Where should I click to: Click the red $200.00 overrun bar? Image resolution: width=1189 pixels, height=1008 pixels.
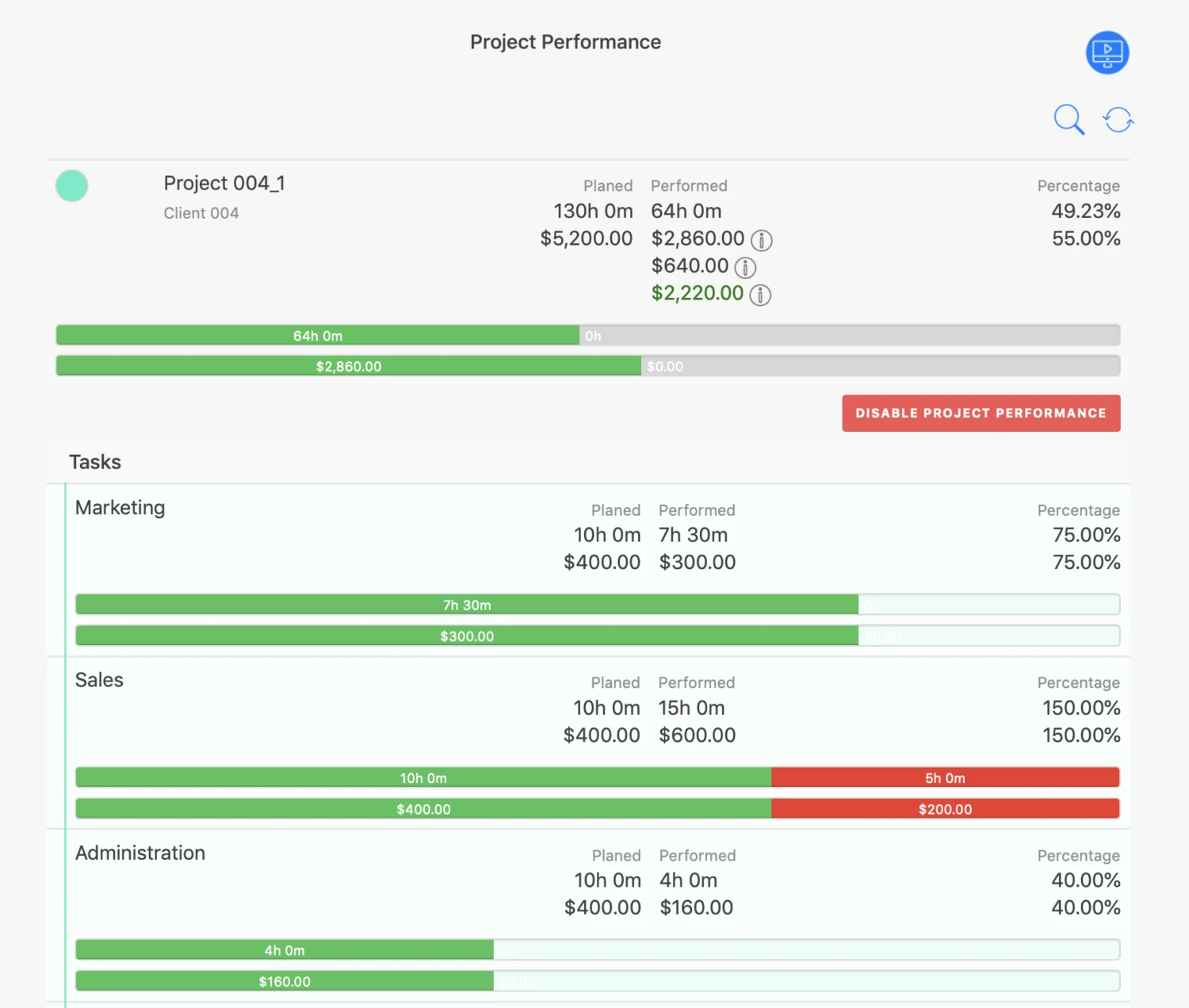[945, 808]
